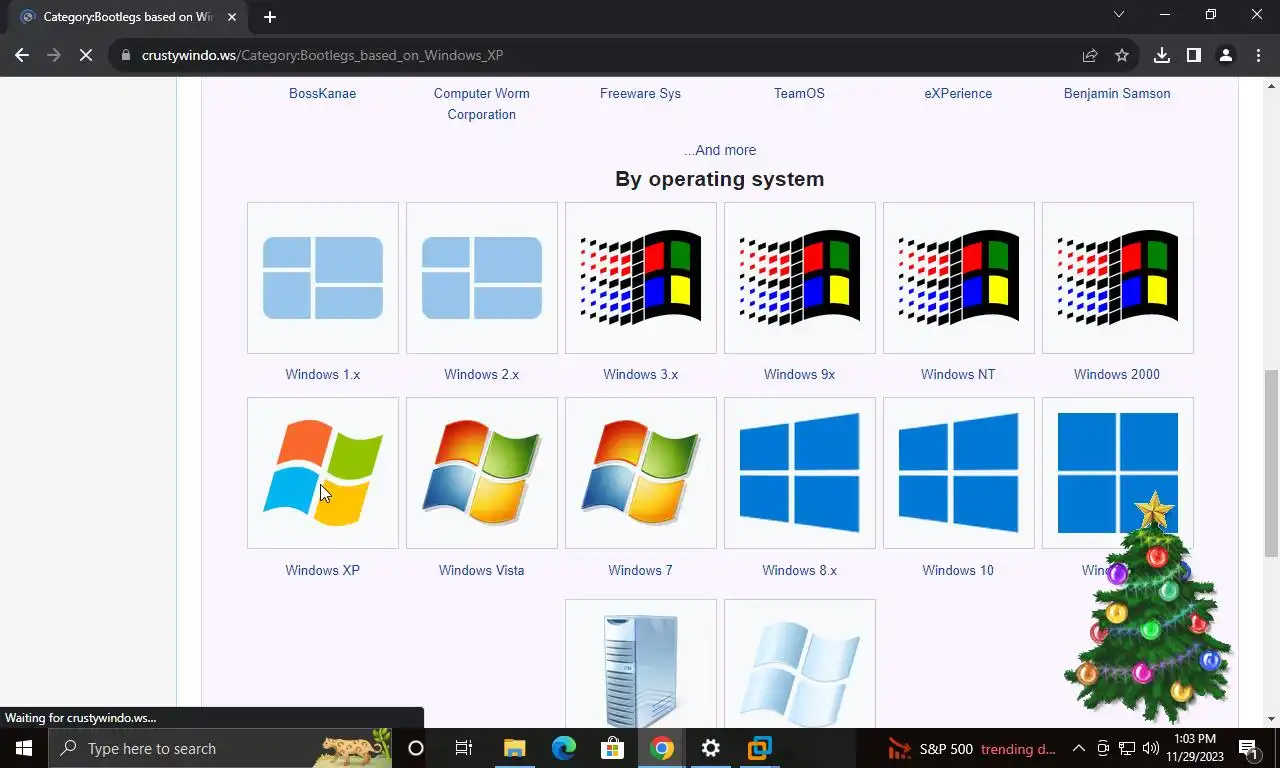Toggle Chrome side panel
The height and width of the screenshot is (768, 1280).
tap(1194, 55)
